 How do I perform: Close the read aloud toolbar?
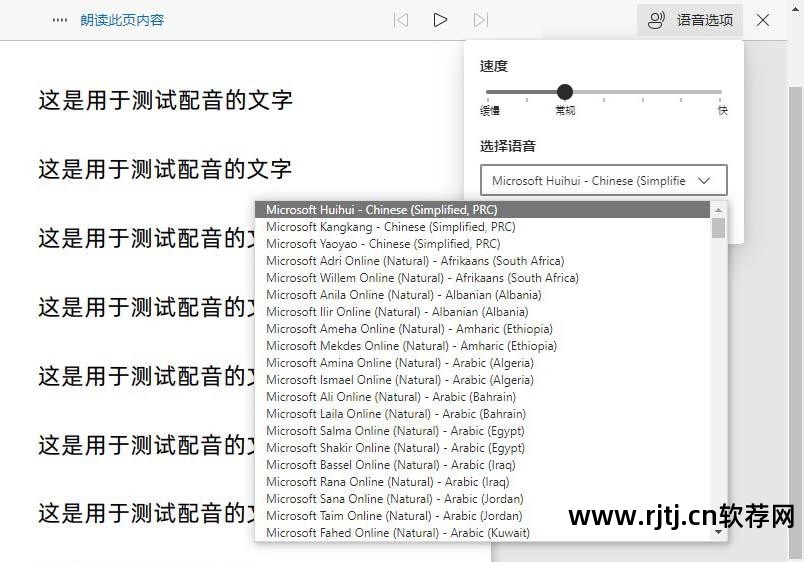[x=763, y=20]
